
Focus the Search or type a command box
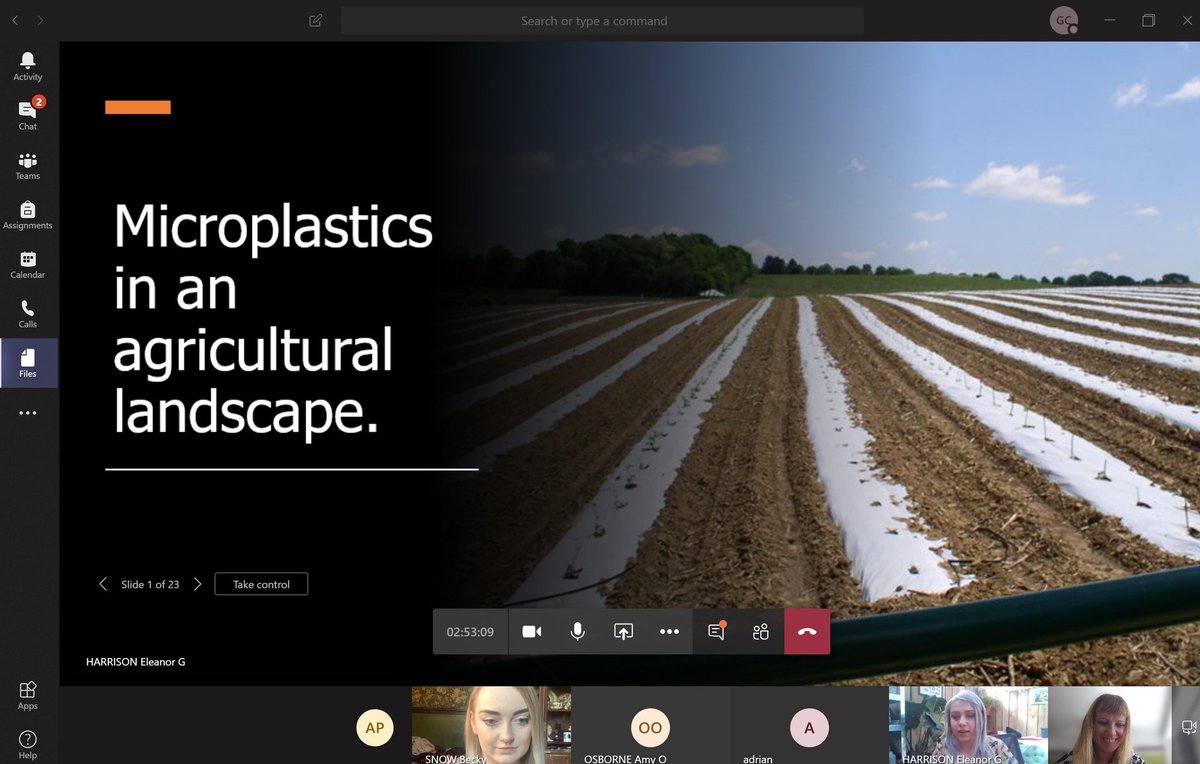click(x=602, y=20)
